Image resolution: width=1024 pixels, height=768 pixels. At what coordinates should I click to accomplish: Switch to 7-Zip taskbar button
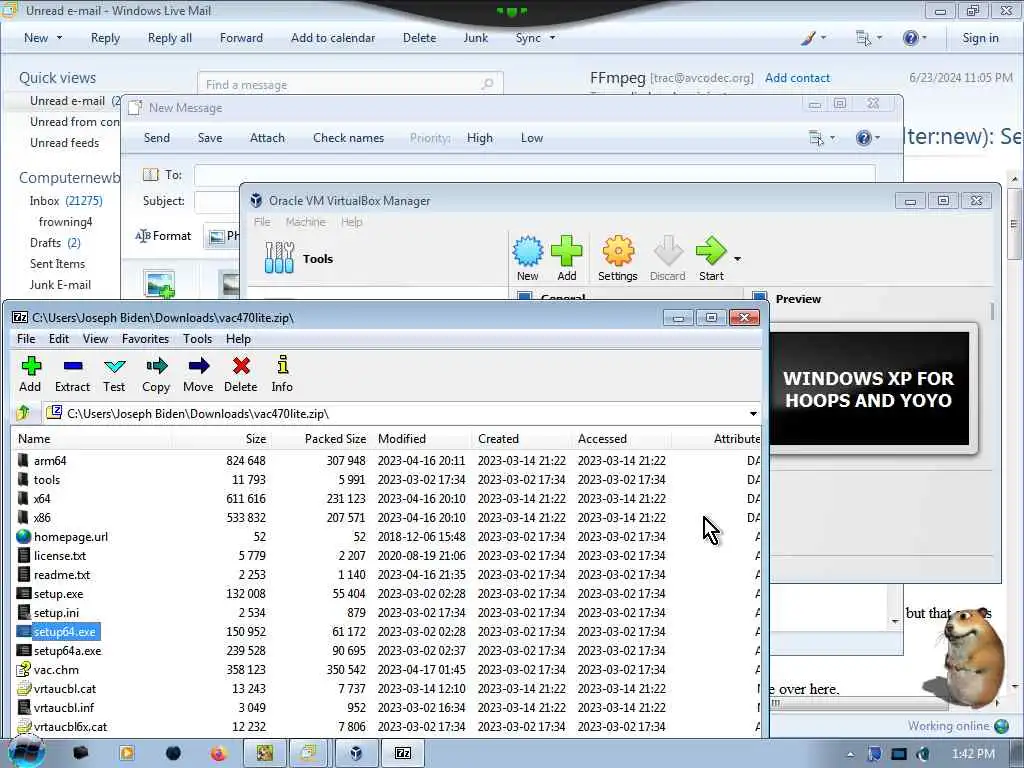[403, 754]
